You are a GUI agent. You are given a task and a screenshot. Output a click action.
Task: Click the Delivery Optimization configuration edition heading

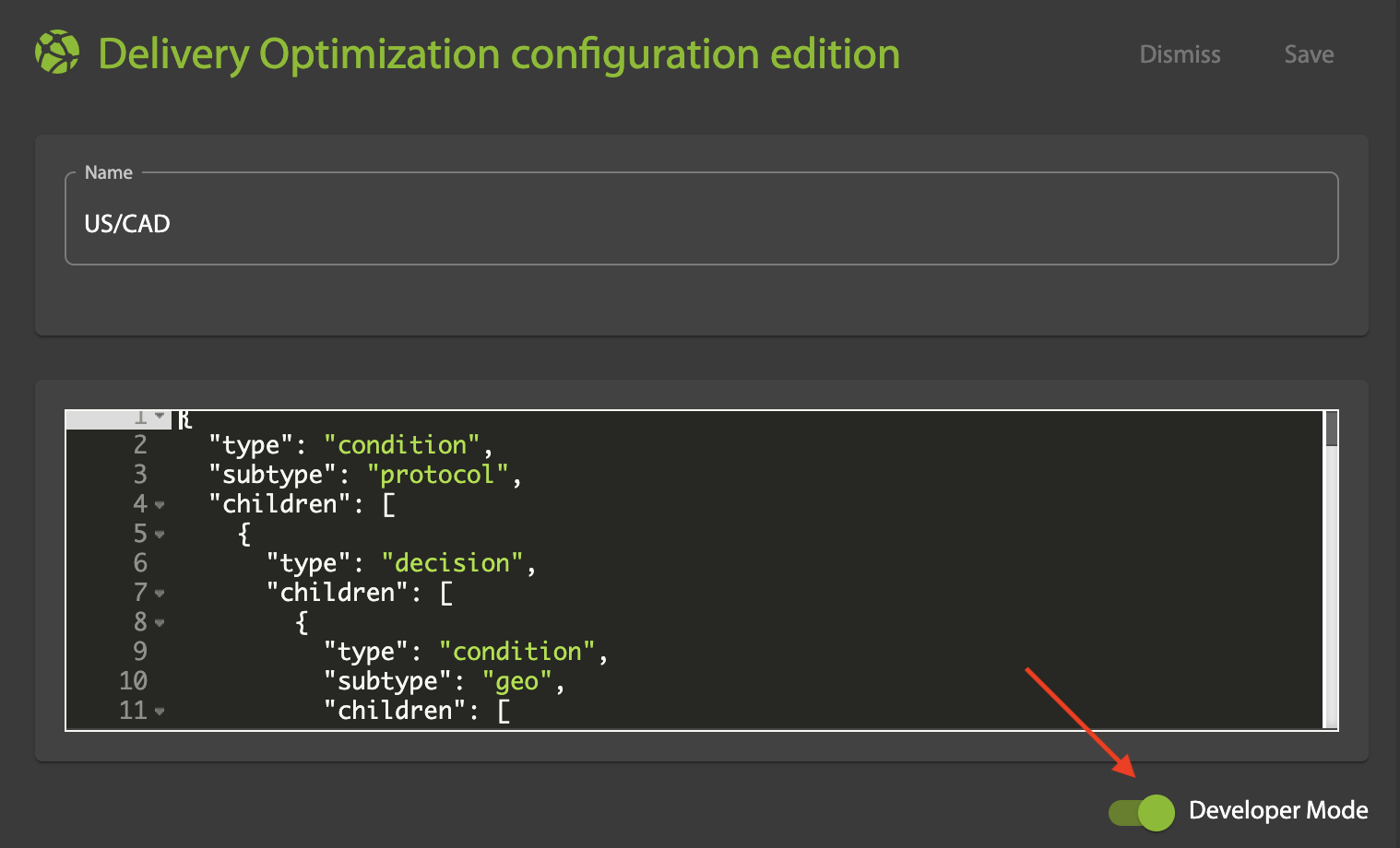498,54
